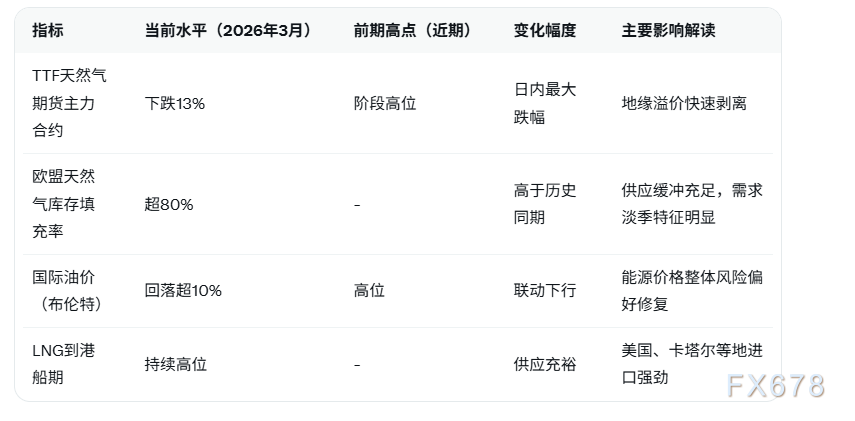
Task: Click the 国际油价（布伦特）row label
Action: pyautogui.click(x=64, y=291)
